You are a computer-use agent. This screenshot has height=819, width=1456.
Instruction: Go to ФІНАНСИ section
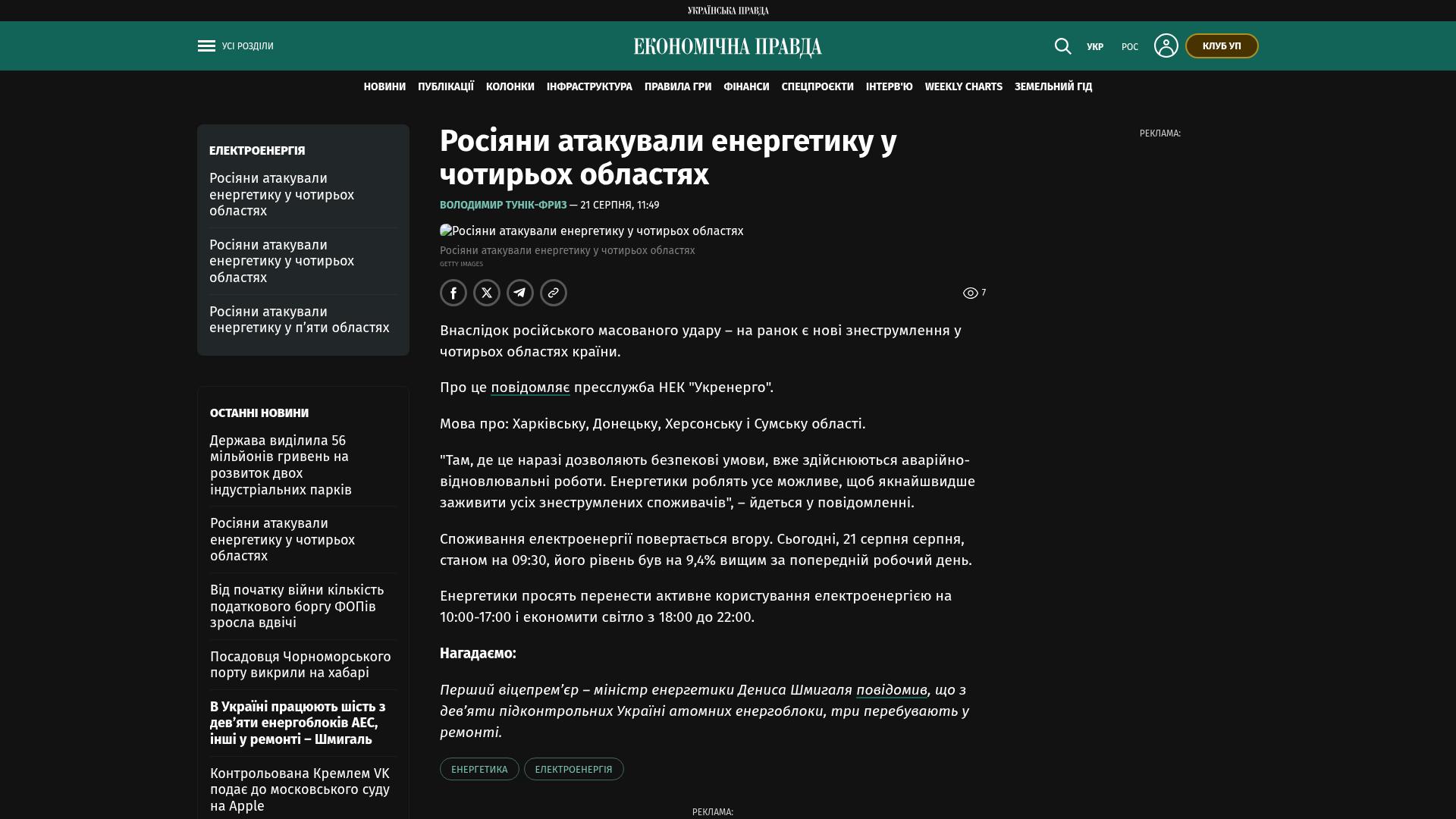pos(746,87)
